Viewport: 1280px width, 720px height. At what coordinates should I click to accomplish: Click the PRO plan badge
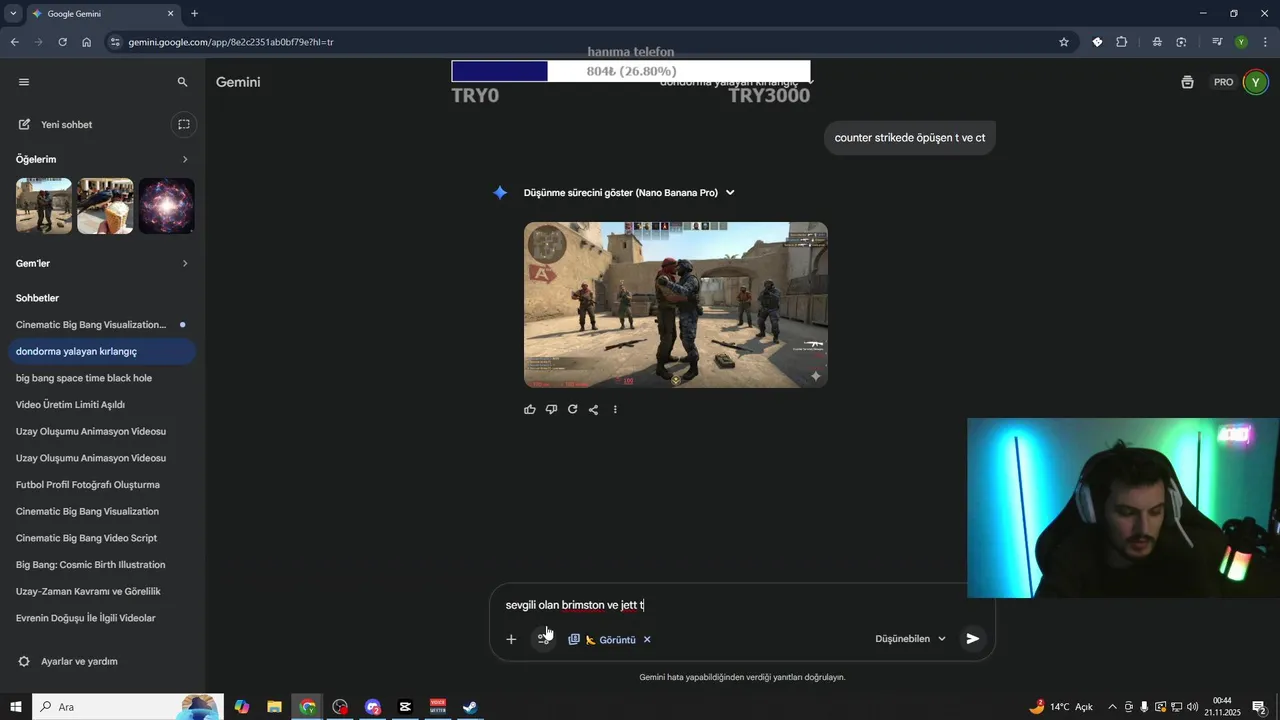click(1224, 82)
